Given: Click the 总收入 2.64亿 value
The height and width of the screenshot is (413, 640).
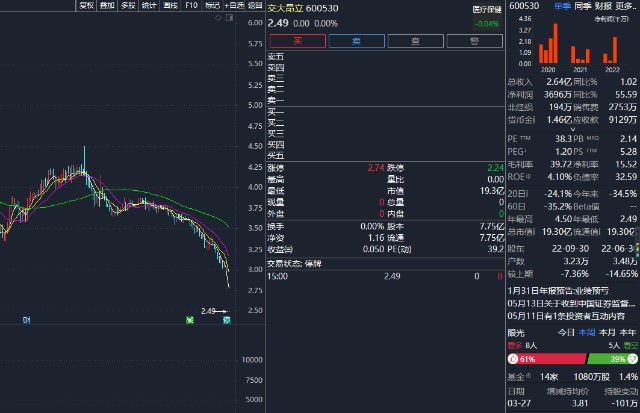Looking at the screenshot, I should pyautogui.click(x=559, y=82).
